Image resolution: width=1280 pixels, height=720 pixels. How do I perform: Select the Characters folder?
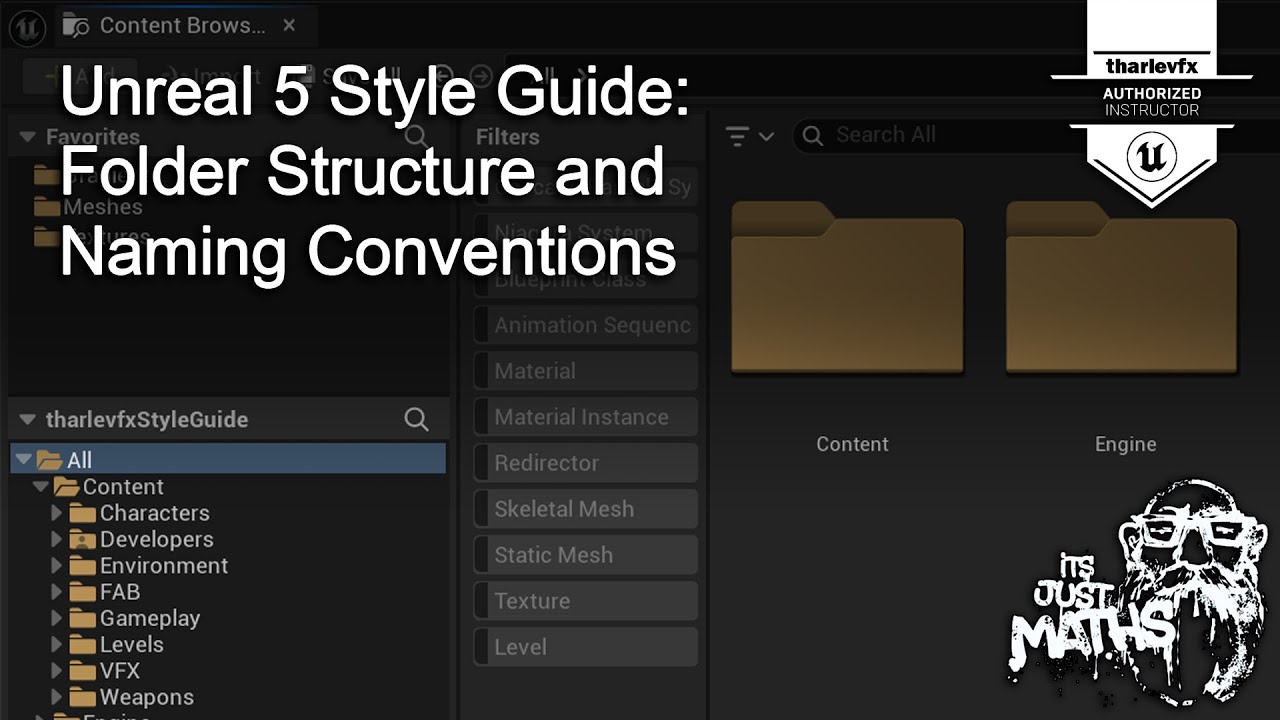coord(140,513)
